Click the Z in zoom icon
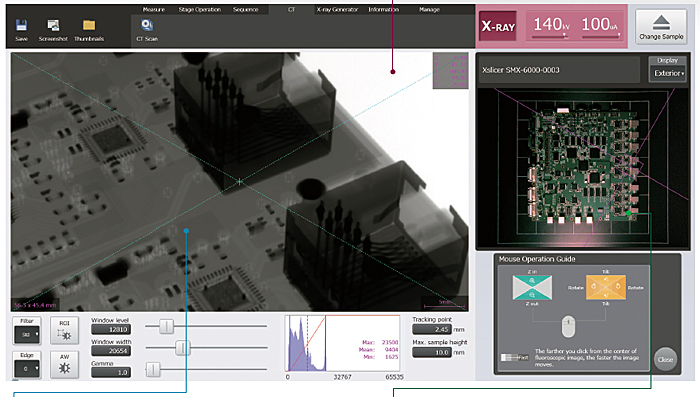 coord(532,281)
